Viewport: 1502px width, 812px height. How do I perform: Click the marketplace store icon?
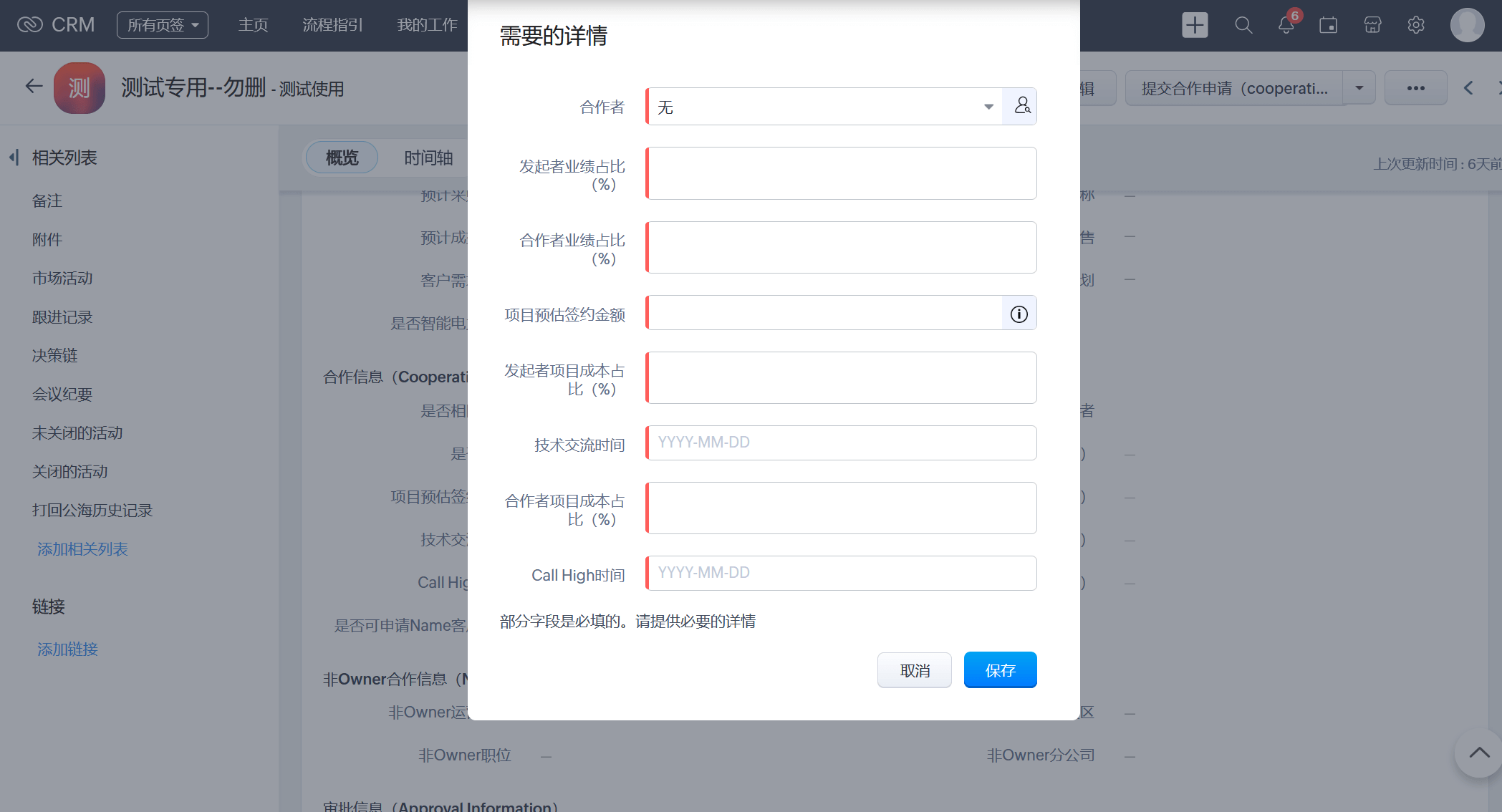pos(1372,26)
